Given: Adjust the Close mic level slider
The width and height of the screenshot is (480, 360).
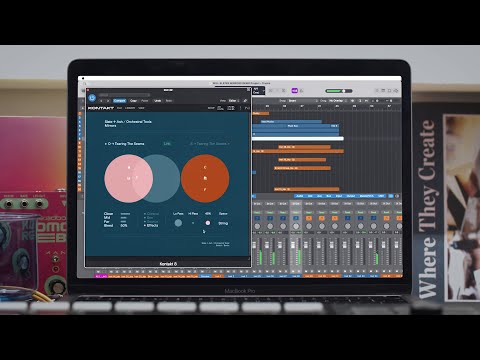Looking at the screenshot, I should pos(125,214).
